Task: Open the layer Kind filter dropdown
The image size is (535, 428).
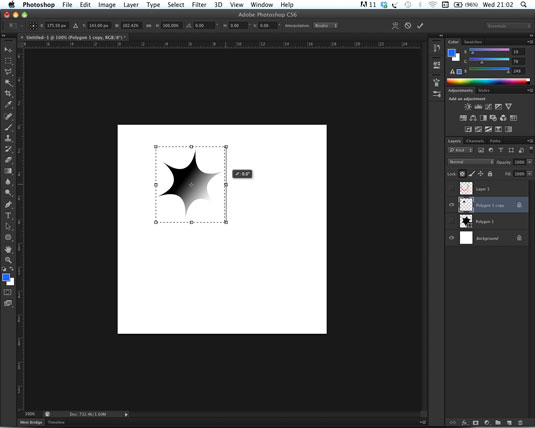Action: click(x=461, y=150)
